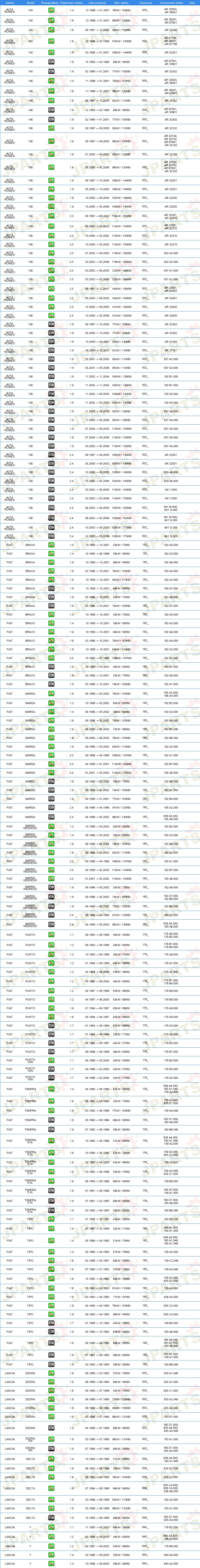Click the ON diesel icon for Alfa 145 1.9 77kW
The height and width of the screenshot is (1568, 200).
51,71
